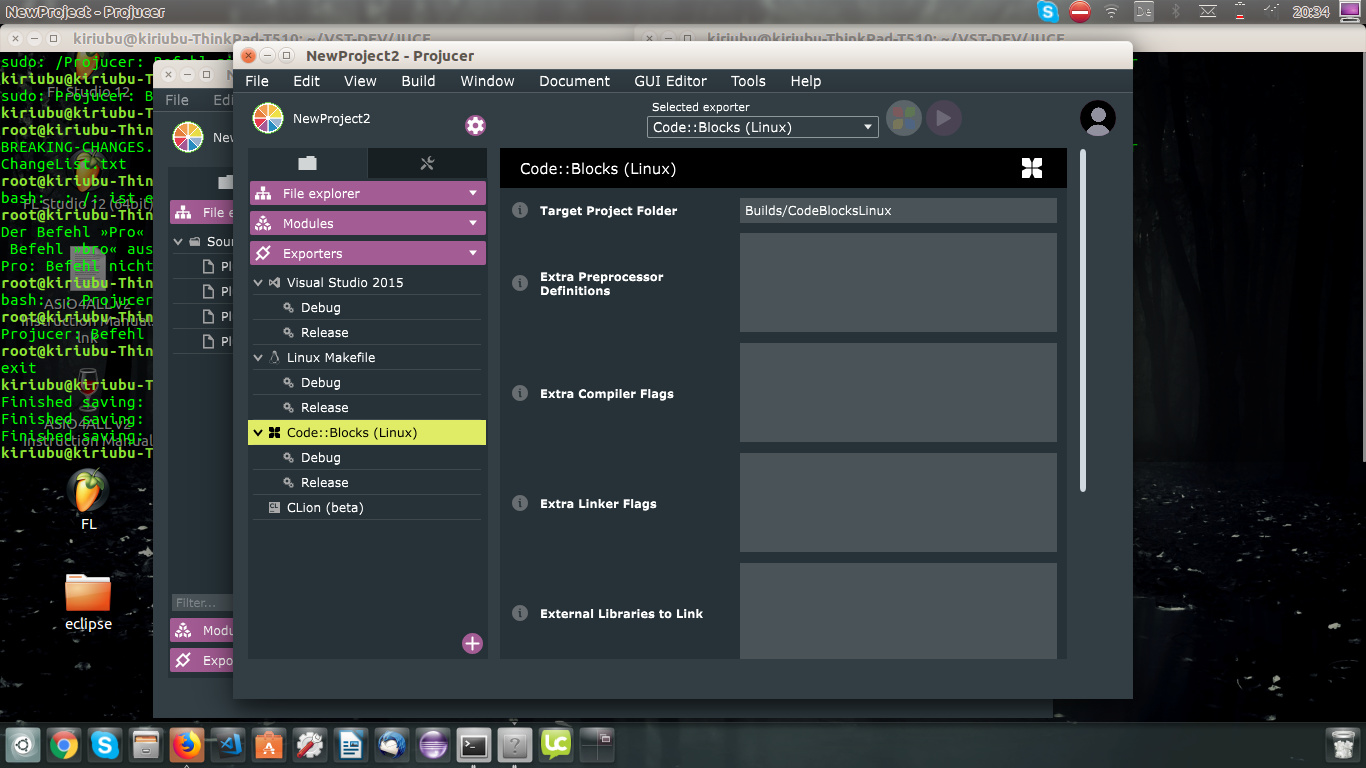Collapse the Linux Makefile exporter node
The width and height of the screenshot is (1366, 768).
[x=258, y=357]
